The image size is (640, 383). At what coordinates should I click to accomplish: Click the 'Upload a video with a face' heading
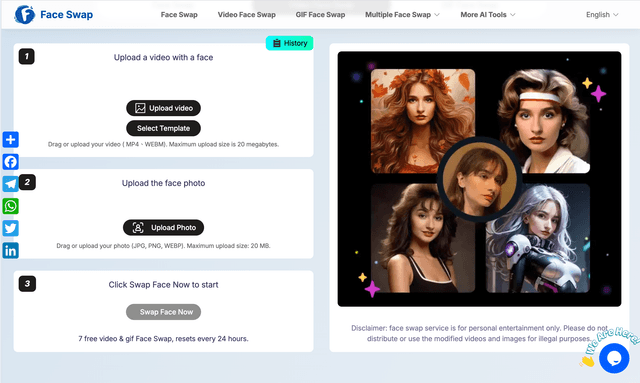163,58
